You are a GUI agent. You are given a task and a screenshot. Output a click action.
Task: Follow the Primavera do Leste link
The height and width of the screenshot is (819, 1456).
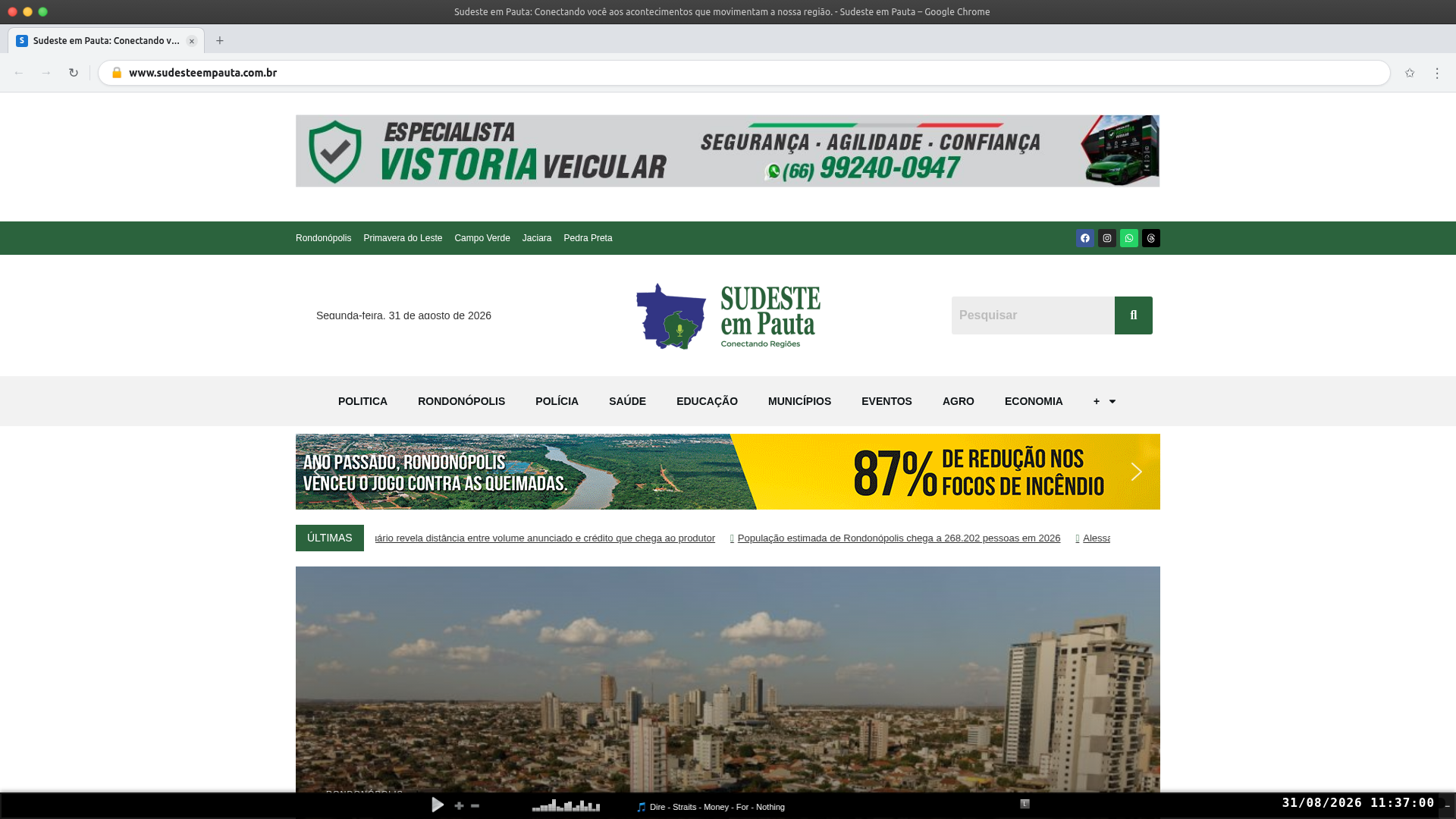coord(403,238)
